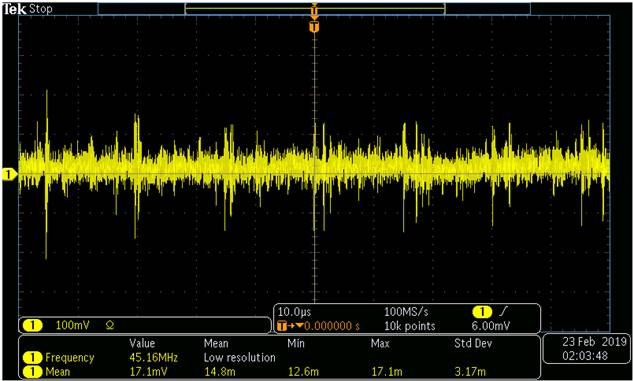Click the 10k points record length readout
633x381 pixels.
pos(410,326)
